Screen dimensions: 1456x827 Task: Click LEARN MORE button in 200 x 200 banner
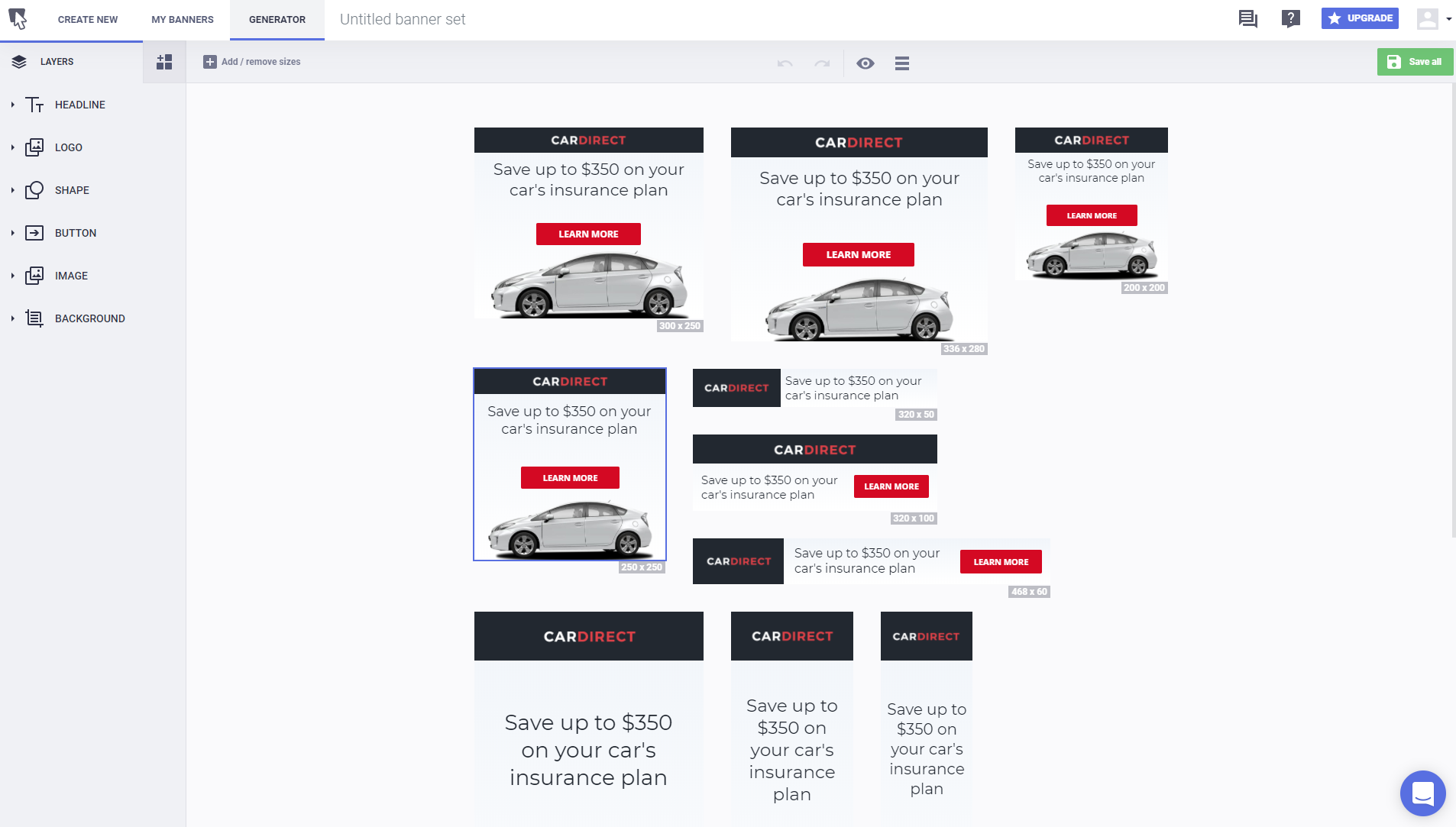coord(1092,215)
